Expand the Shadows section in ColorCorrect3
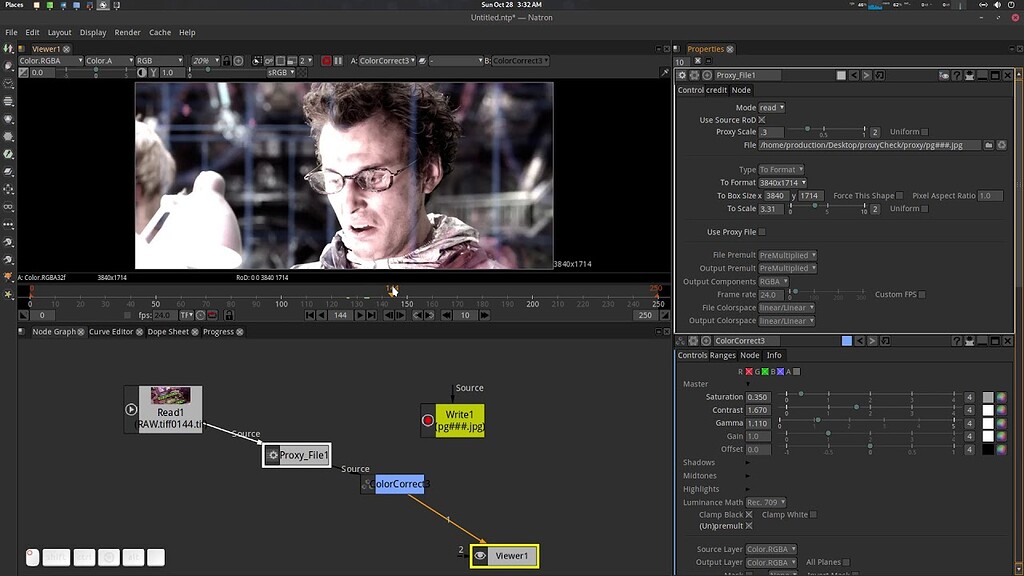 (746, 463)
